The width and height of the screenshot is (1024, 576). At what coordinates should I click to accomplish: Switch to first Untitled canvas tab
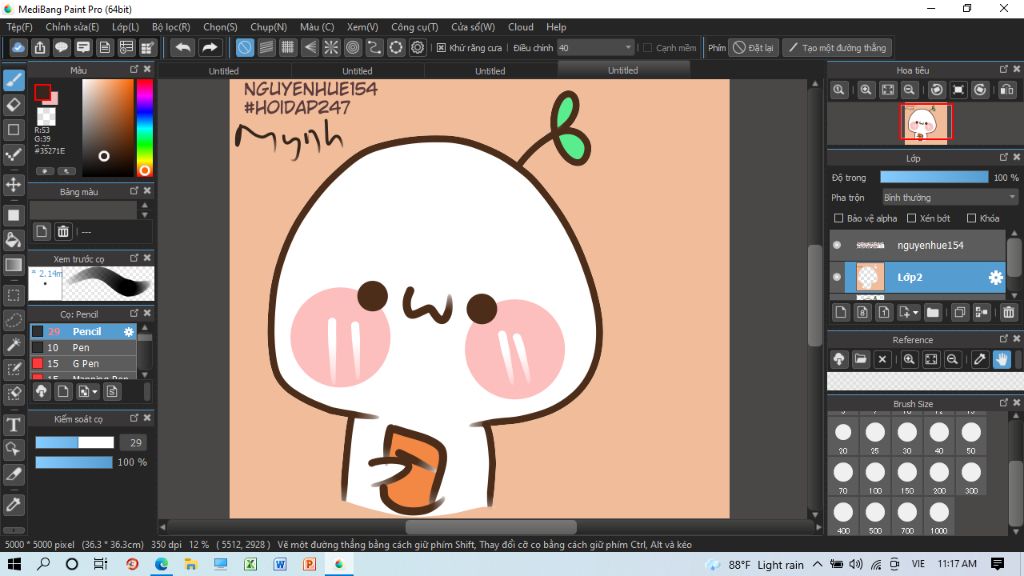[223, 71]
